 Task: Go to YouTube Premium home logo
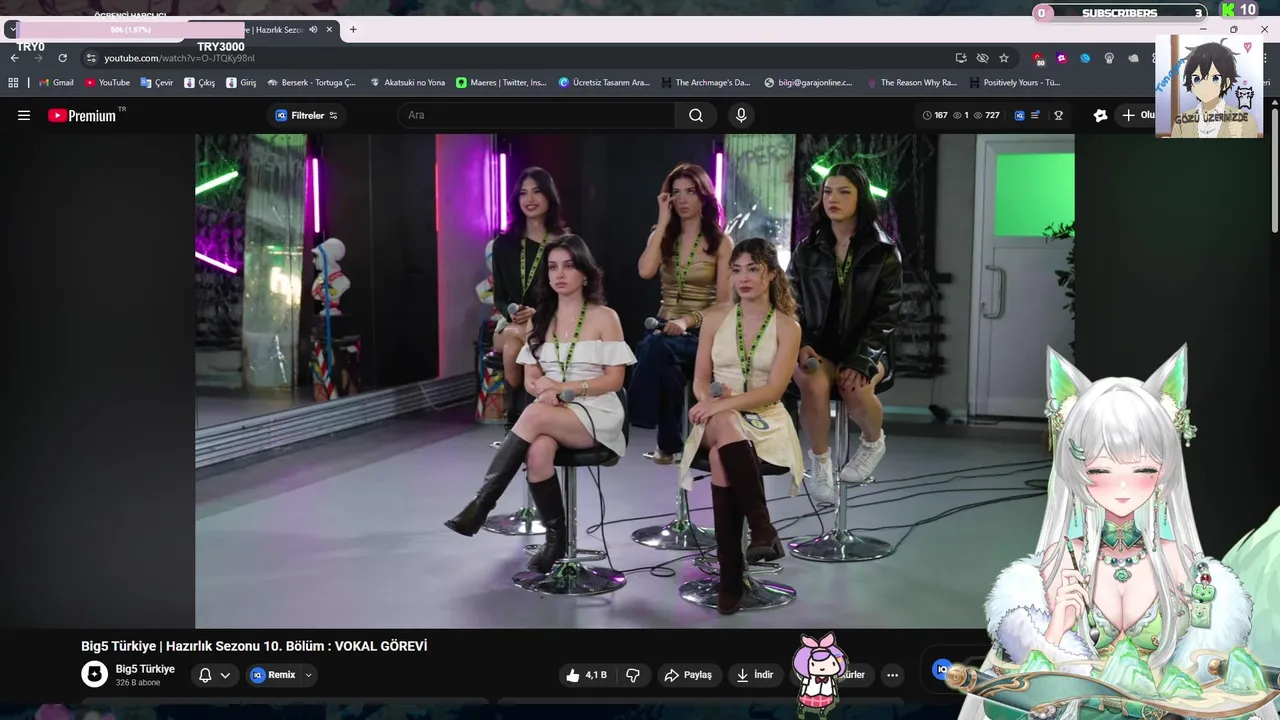coord(82,115)
